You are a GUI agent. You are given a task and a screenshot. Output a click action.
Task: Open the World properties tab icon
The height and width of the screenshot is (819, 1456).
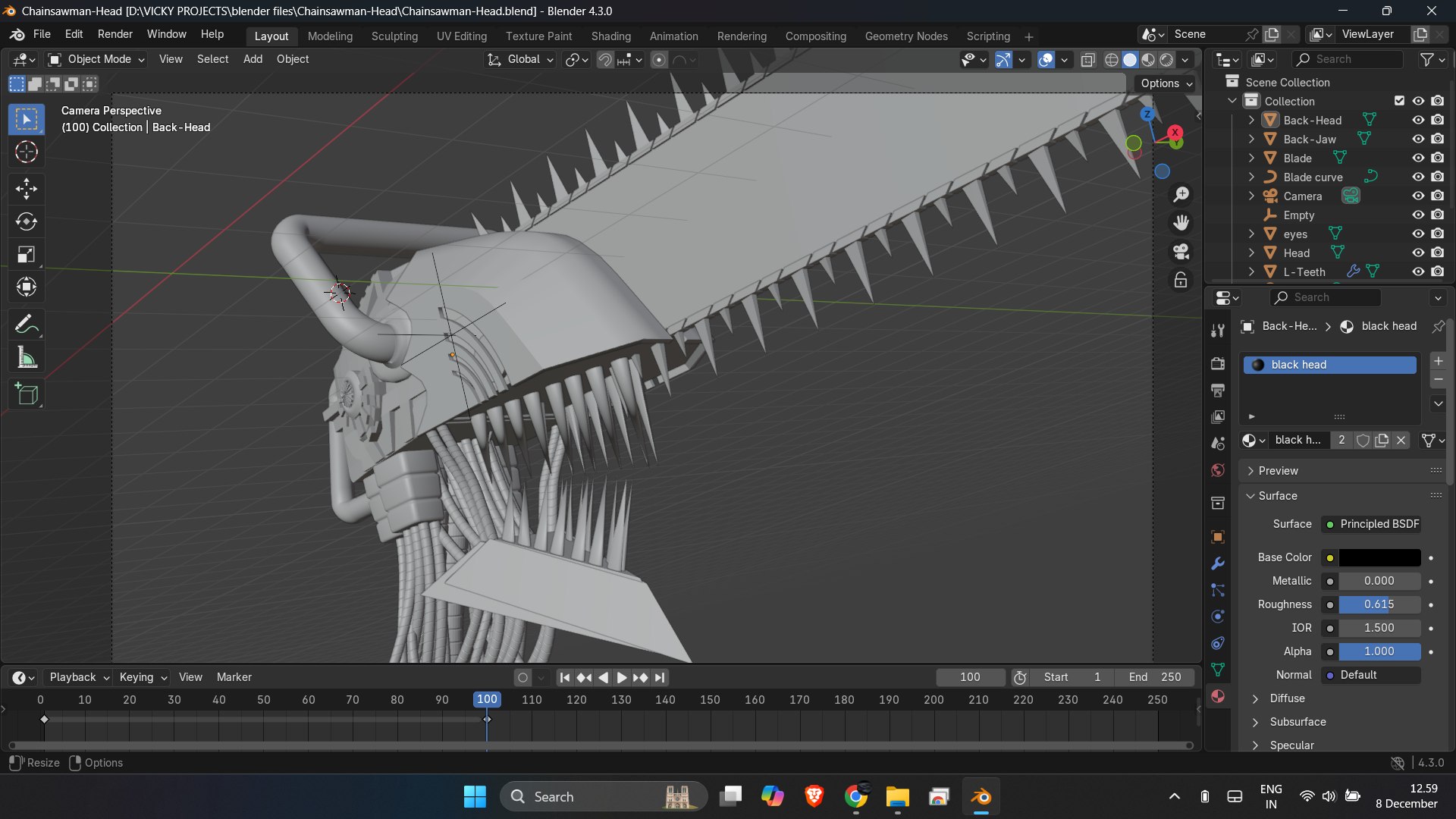[x=1218, y=470]
